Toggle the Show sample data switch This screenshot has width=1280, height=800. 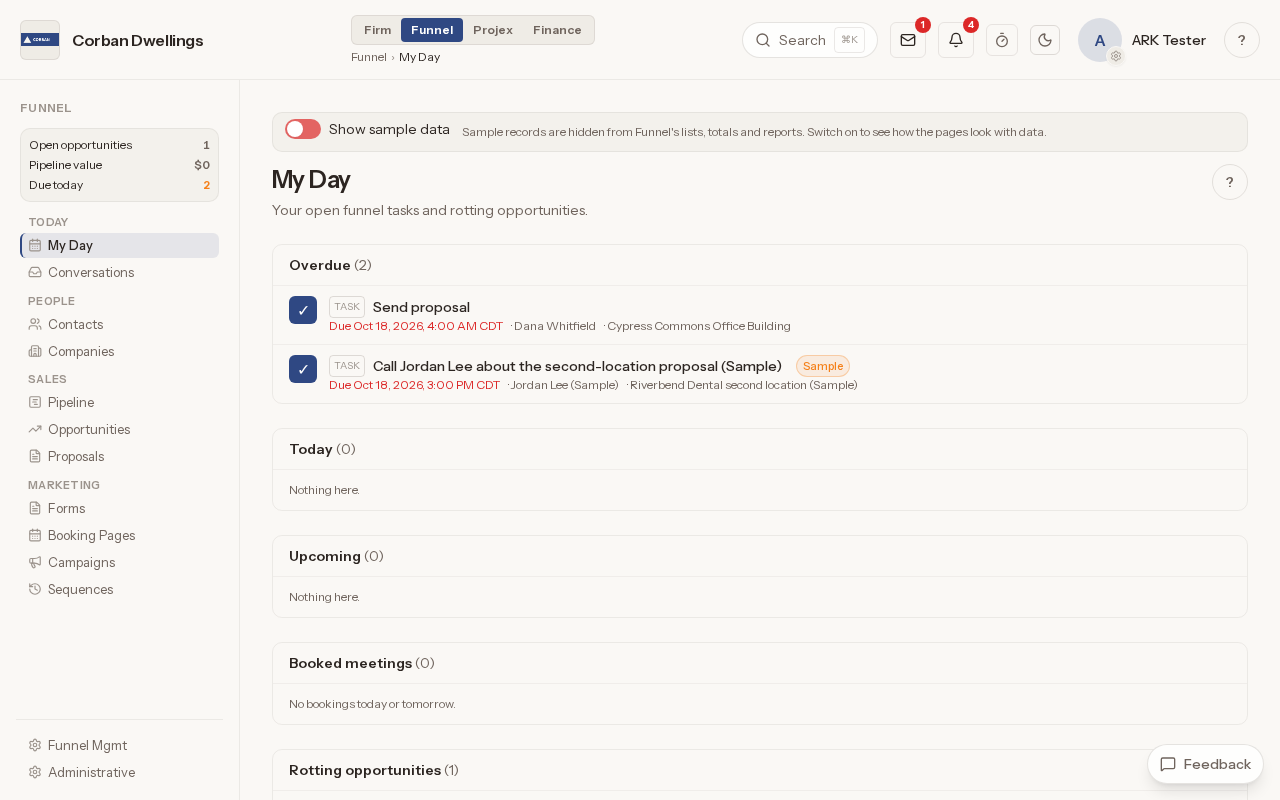tap(303, 129)
